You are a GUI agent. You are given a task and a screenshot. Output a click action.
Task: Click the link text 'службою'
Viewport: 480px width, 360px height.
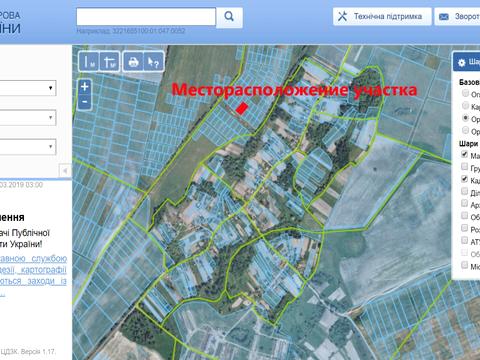pyautogui.click(x=49, y=258)
